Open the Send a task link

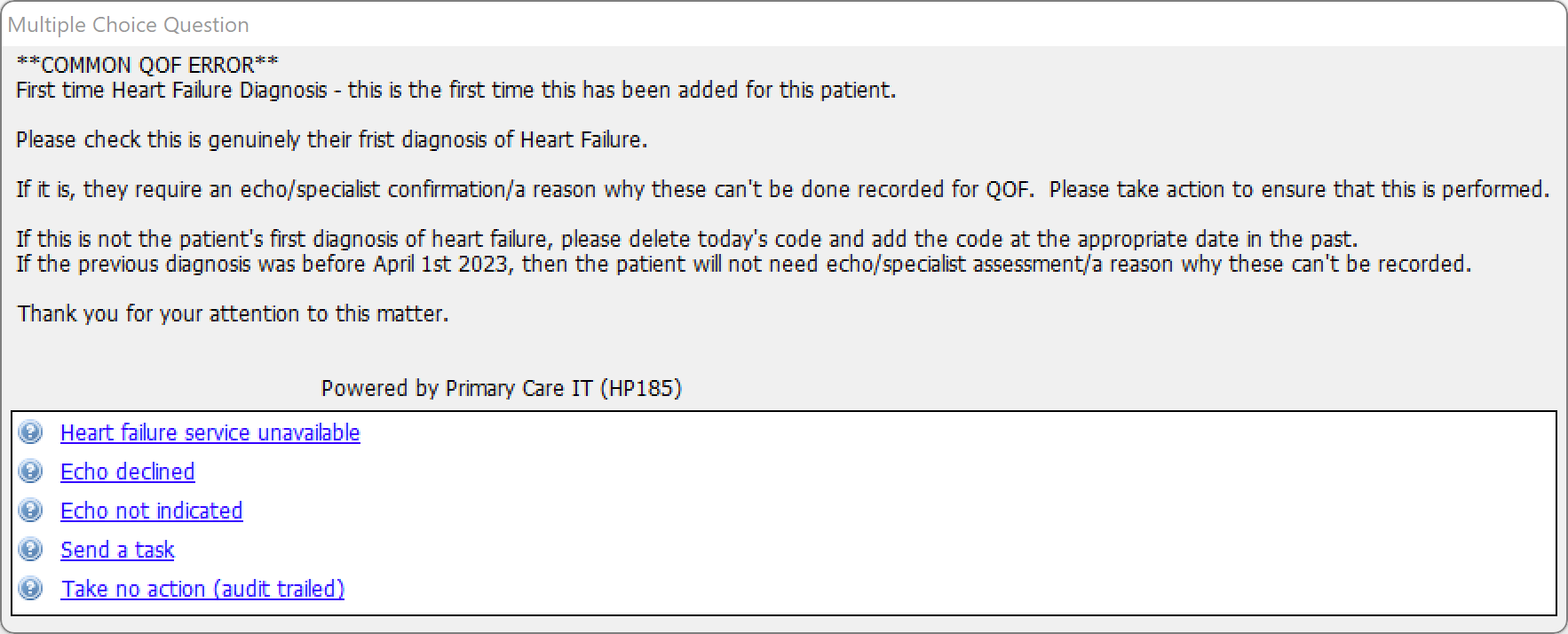117,550
